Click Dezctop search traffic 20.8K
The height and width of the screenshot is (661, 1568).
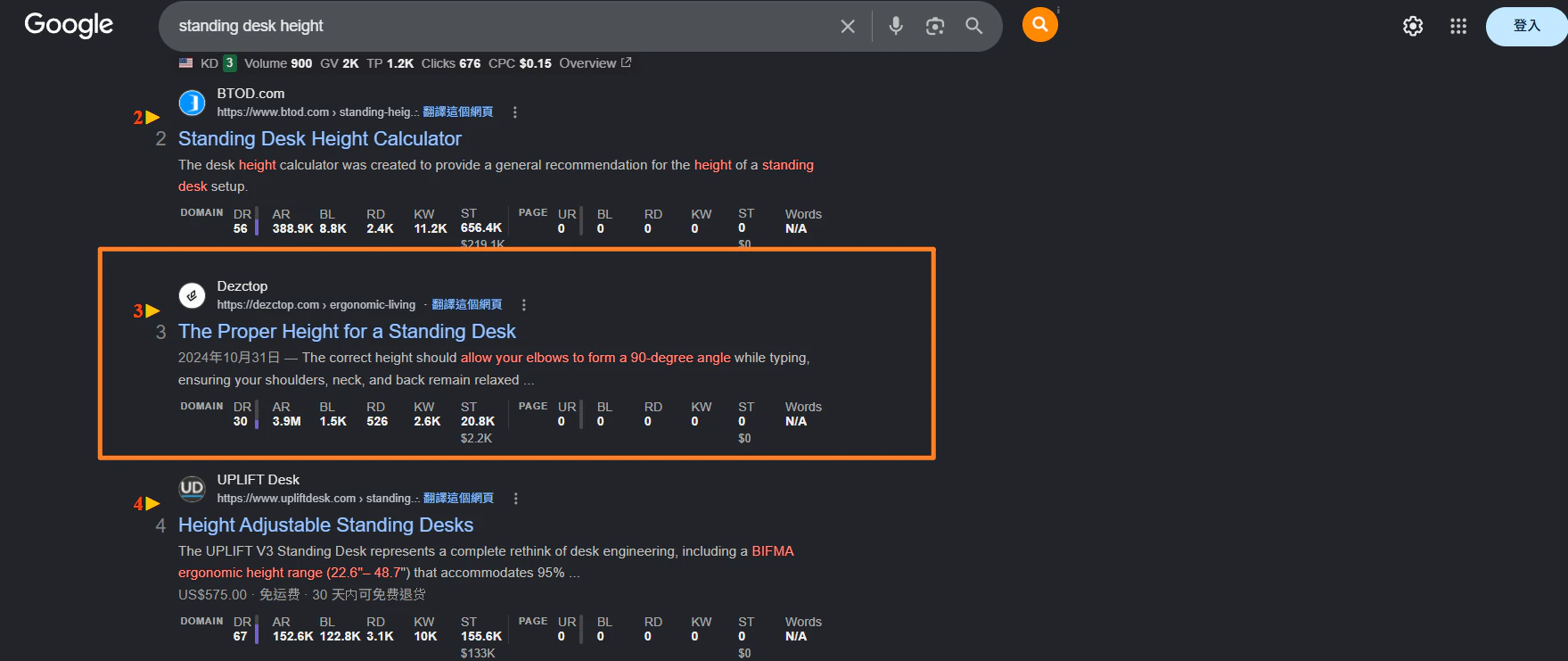478,421
